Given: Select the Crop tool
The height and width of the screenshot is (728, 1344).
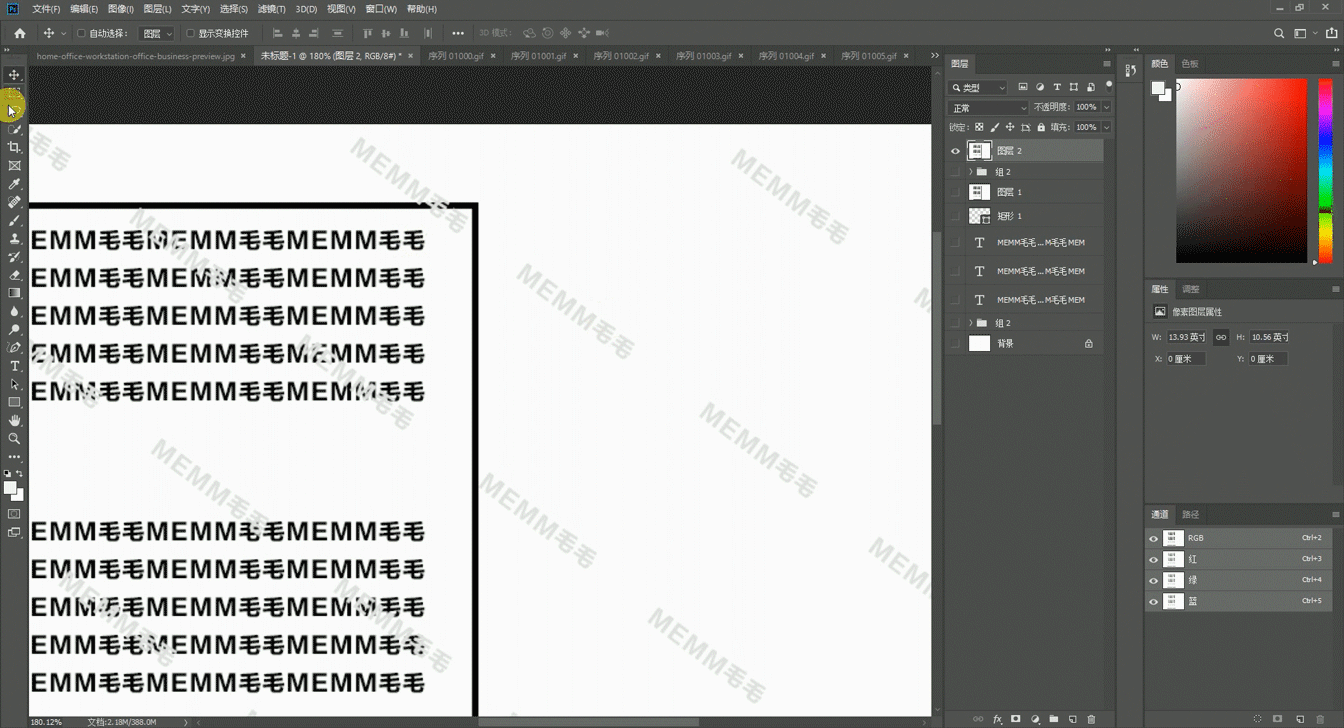Looking at the screenshot, I should point(14,148).
